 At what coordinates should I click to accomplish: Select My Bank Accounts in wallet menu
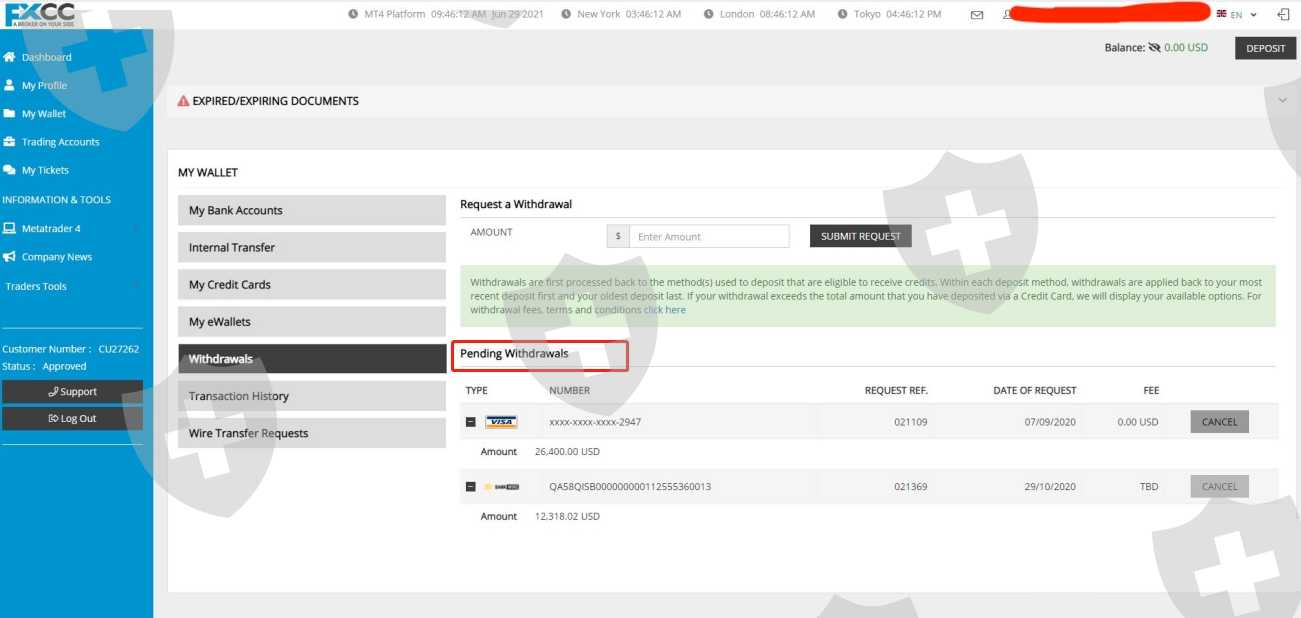pyautogui.click(x=311, y=210)
